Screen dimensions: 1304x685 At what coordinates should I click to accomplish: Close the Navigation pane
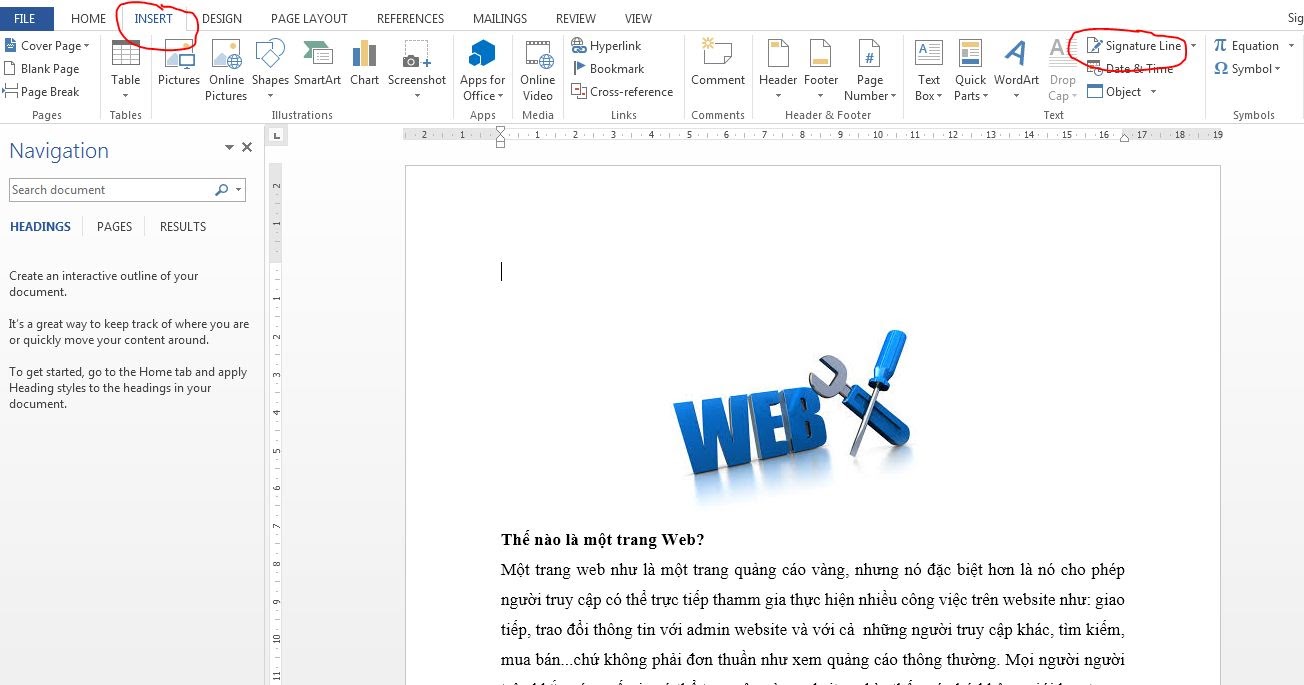[x=247, y=148]
